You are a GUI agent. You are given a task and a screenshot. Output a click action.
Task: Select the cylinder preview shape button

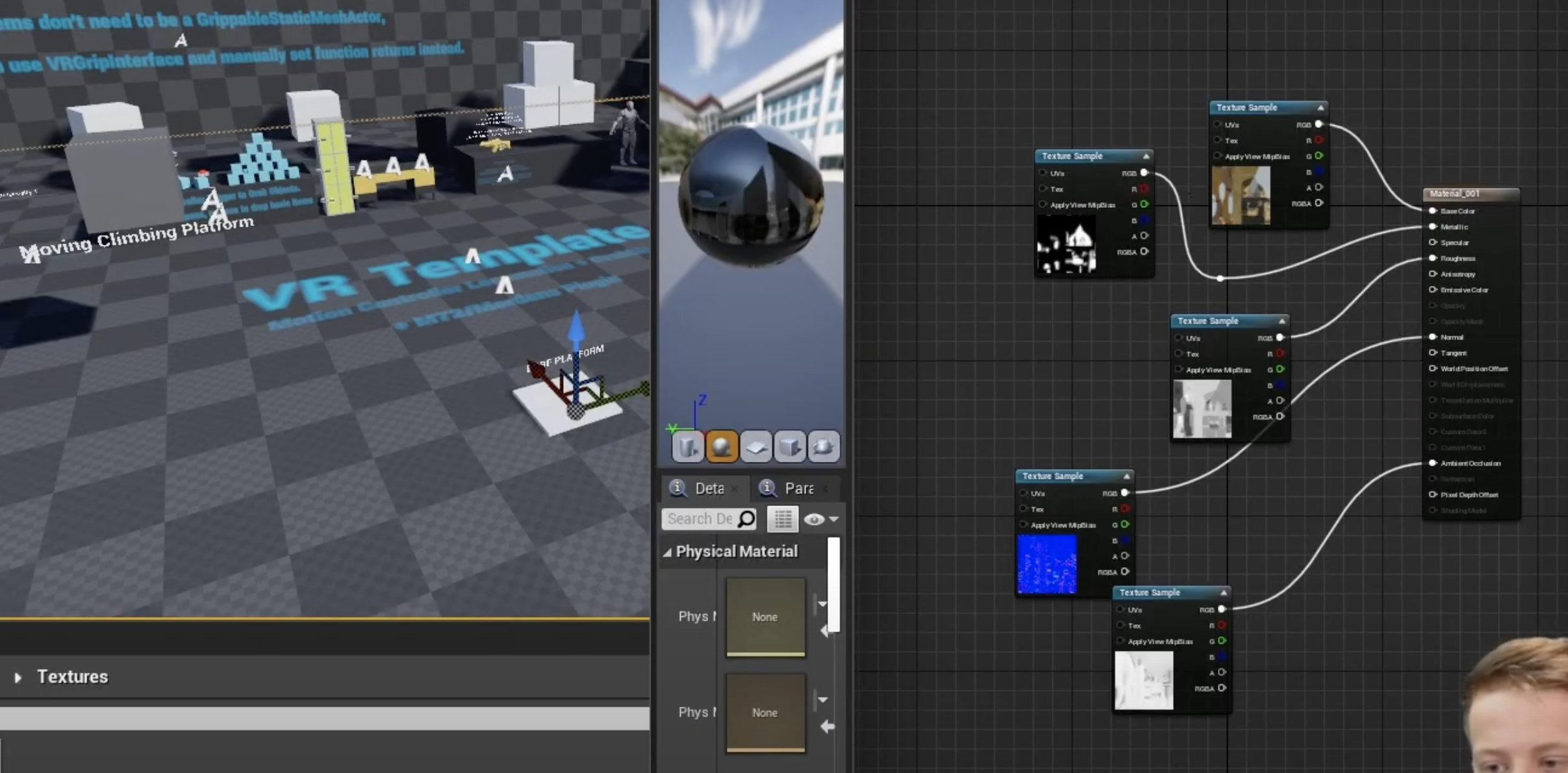point(687,446)
